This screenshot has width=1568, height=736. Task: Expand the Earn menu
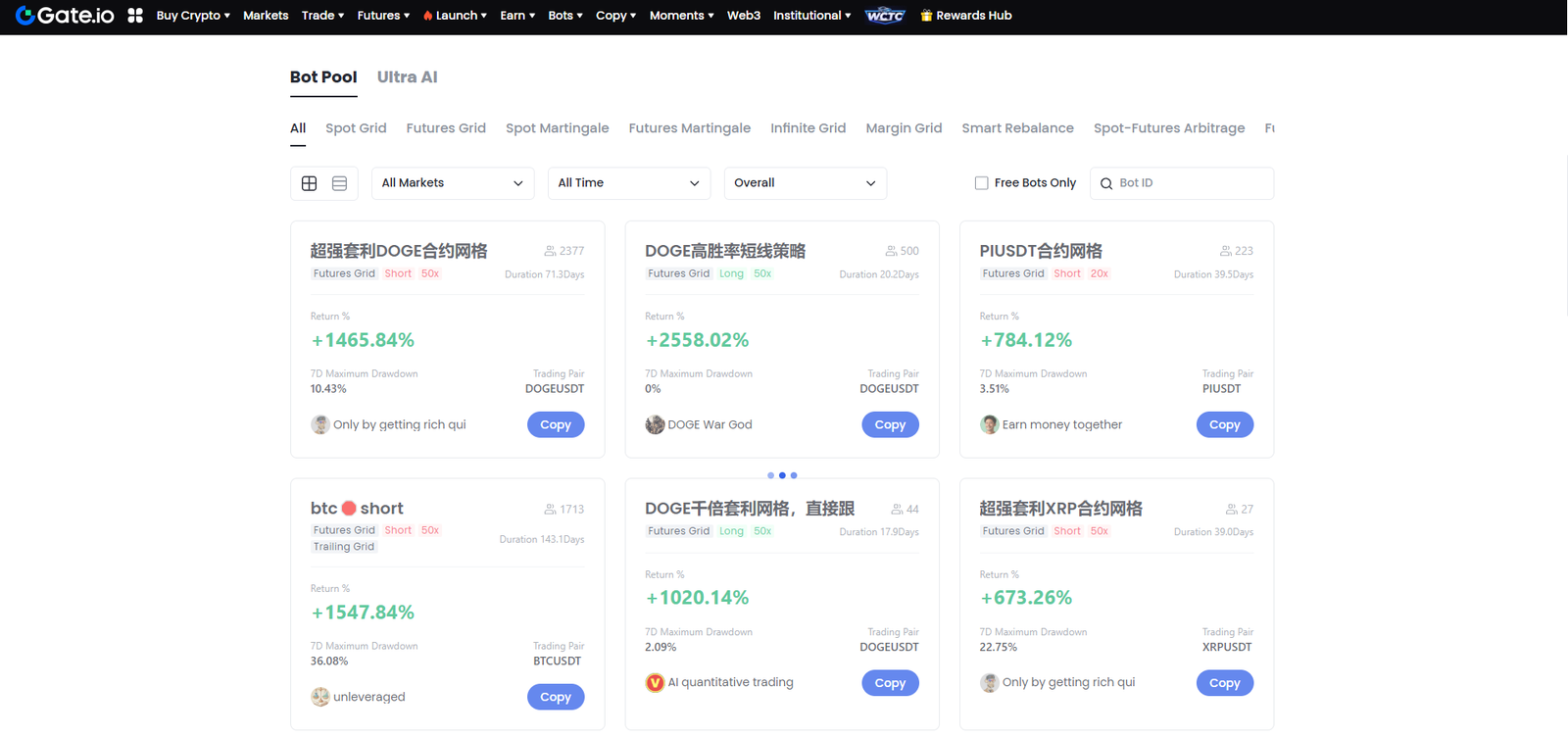[517, 16]
